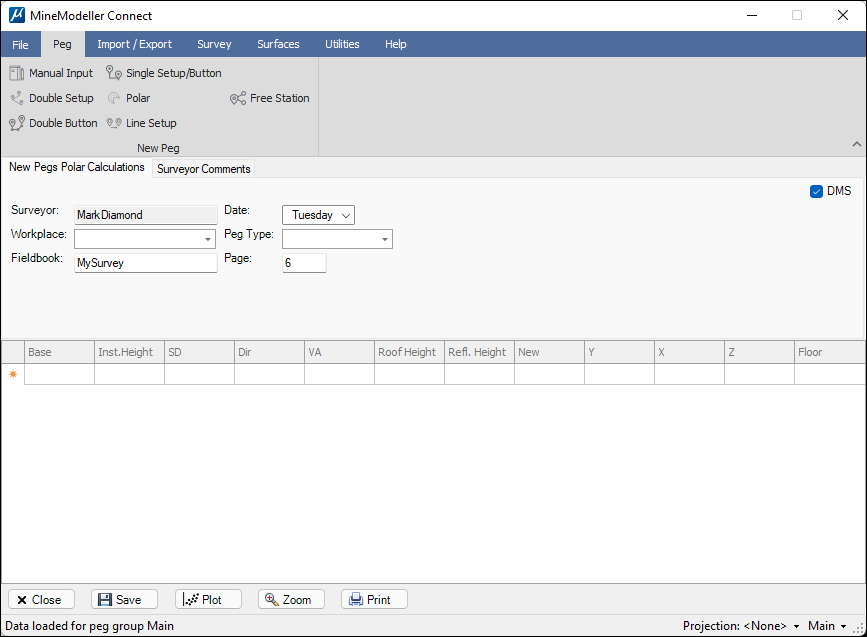Collapse the ribbon using the chevron
The height and width of the screenshot is (637, 867).
coord(856,145)
